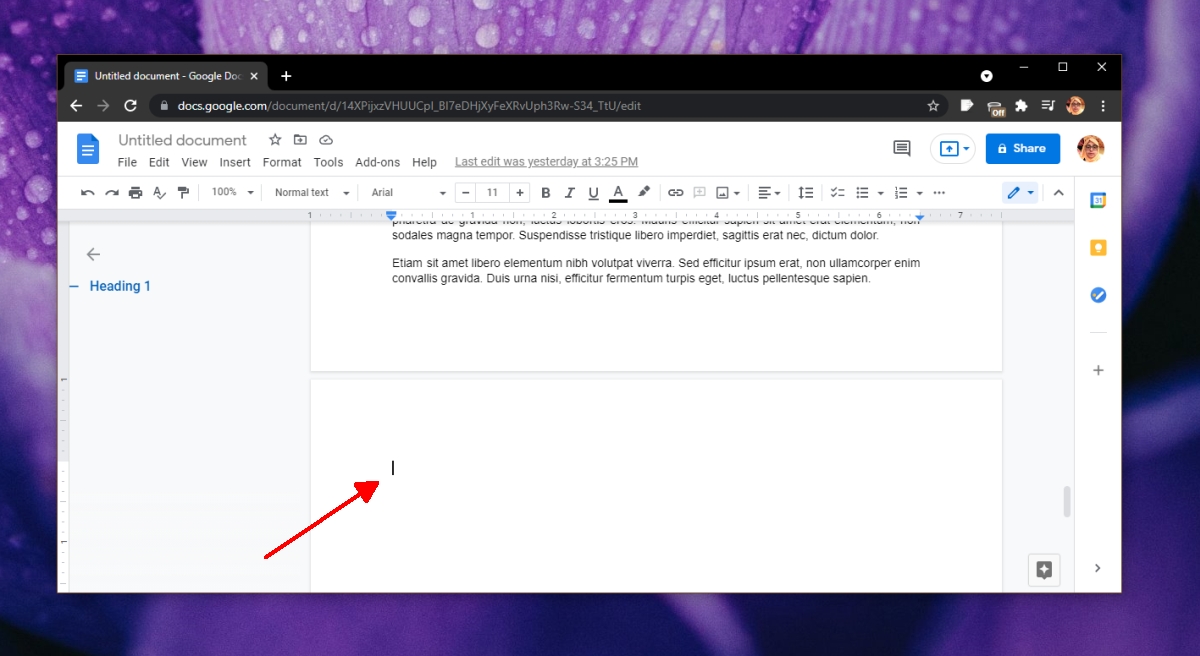The image size is (1200, 656).
Task: Open the Chrome extensions puzzle icon
Action: pyautogui.click(x=1021, y=105)
